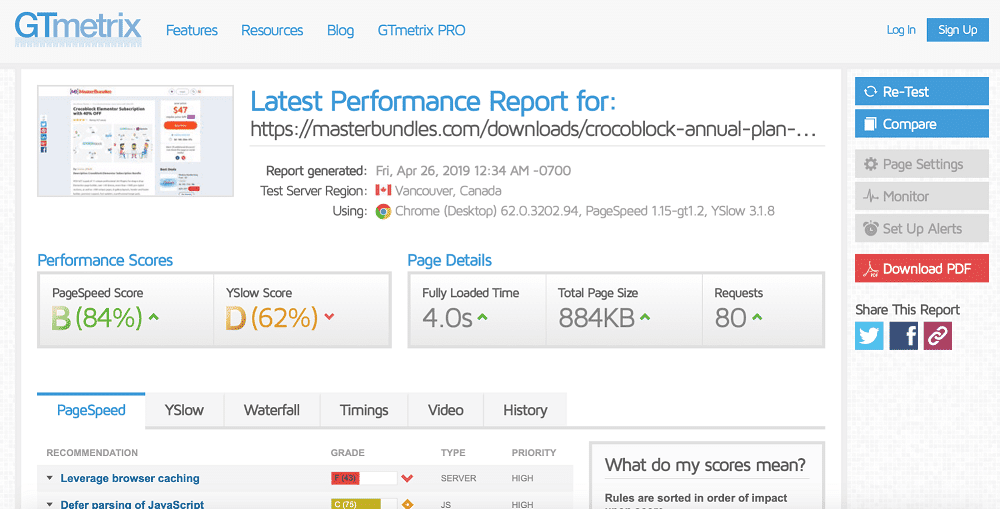The image size is (1000, 509).
Task: Copy report link with chain icon
Action: (938, 336)
